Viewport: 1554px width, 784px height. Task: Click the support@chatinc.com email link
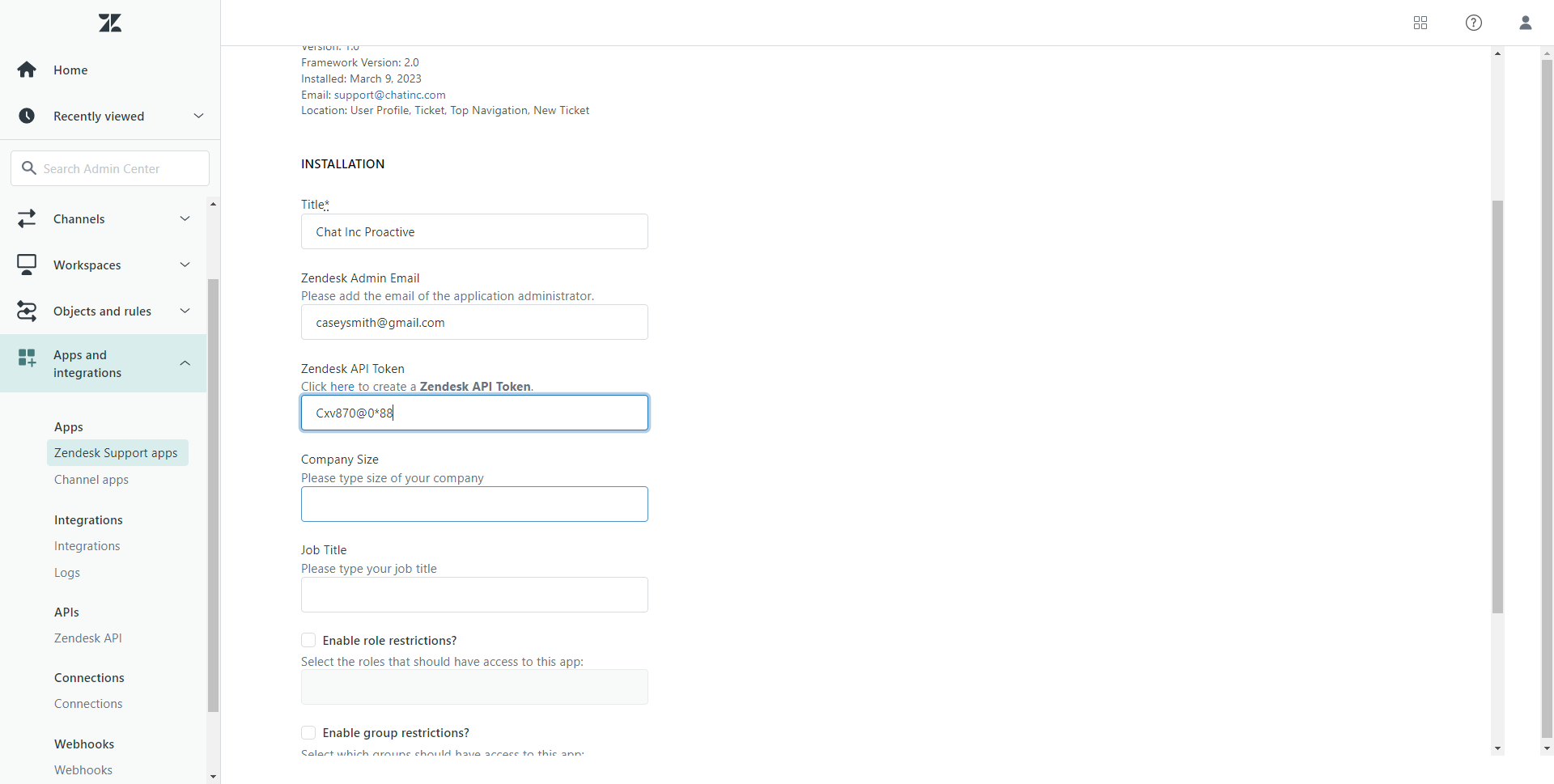[389, 95]
